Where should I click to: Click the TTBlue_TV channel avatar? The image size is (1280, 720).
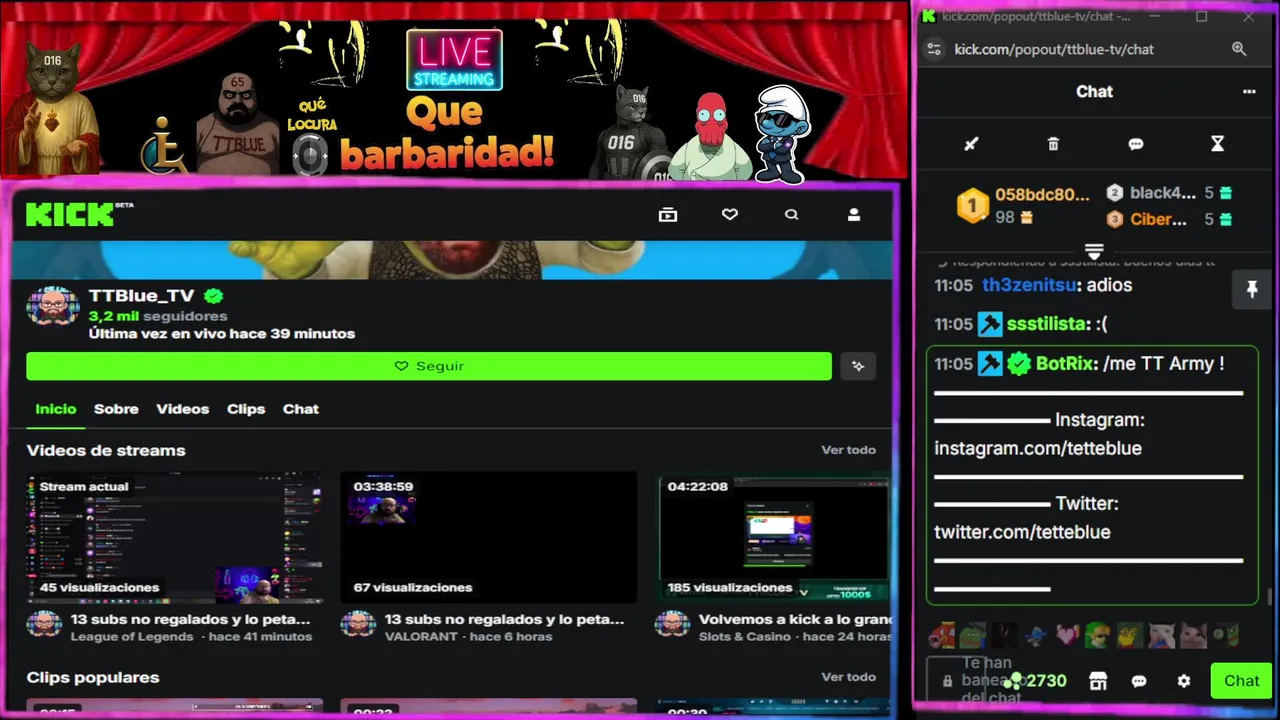coord(53,307)
